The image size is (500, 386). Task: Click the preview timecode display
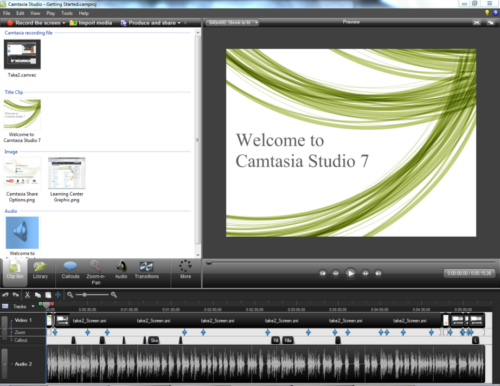469,273
